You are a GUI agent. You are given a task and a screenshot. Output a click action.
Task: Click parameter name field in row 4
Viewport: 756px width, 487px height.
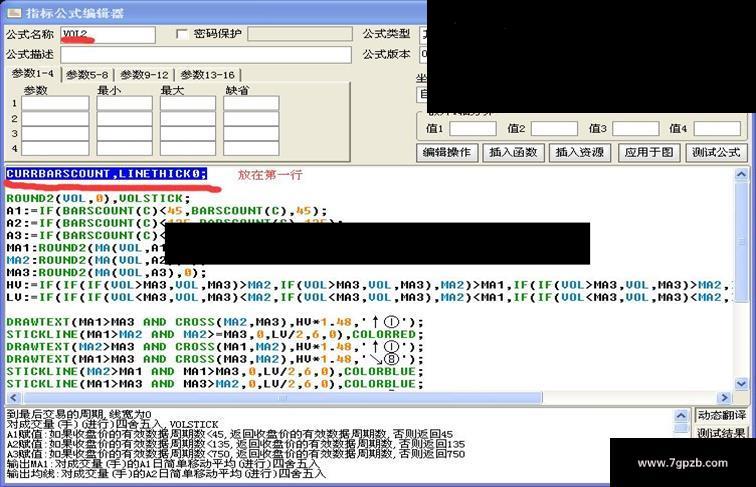pos(55,149)
